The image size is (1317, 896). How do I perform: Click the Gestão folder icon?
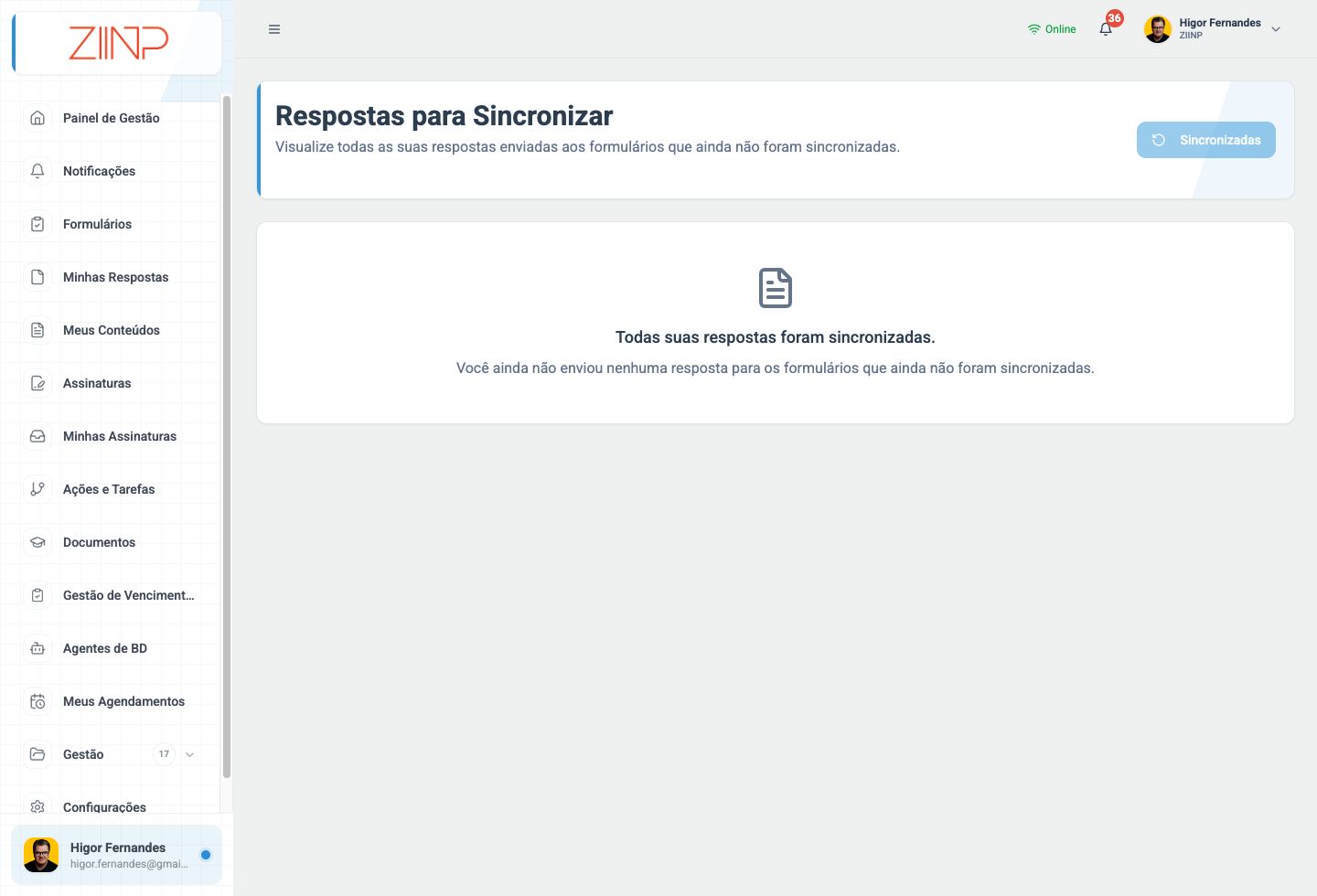(37, 754)
